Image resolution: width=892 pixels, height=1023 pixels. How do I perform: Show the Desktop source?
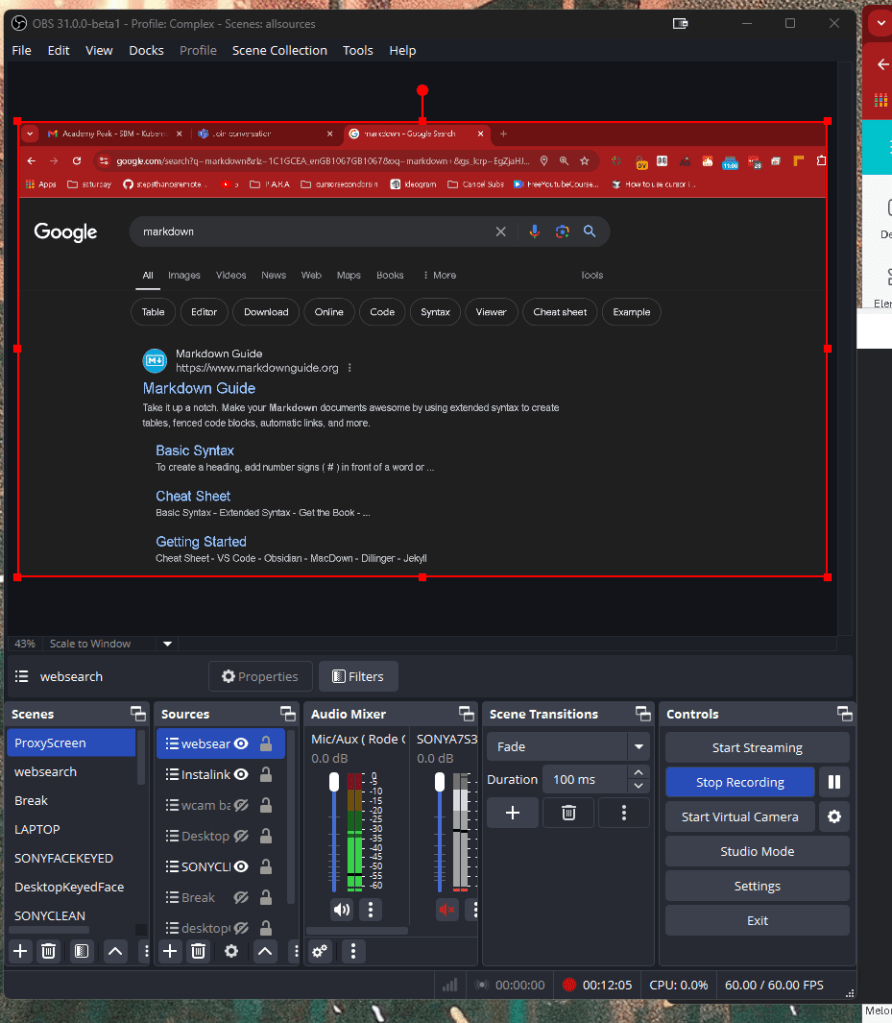(x=241, y=836)
